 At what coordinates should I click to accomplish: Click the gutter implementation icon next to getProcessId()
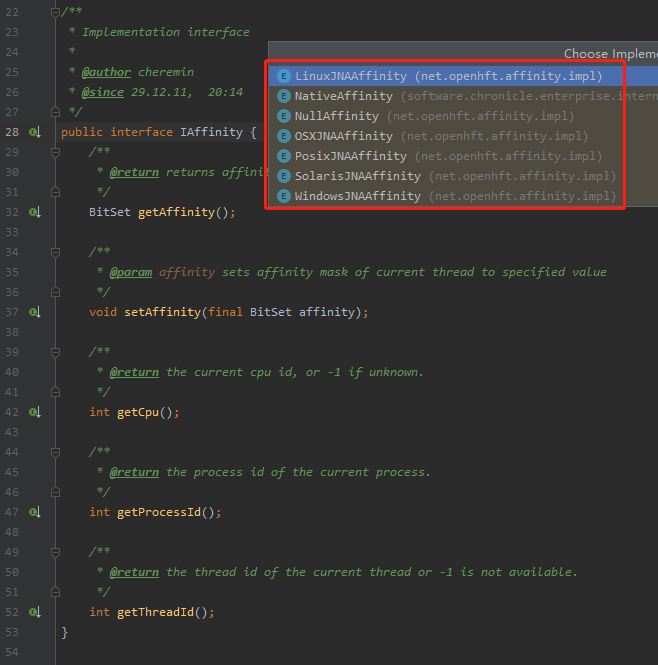click(x=35, y=512)
